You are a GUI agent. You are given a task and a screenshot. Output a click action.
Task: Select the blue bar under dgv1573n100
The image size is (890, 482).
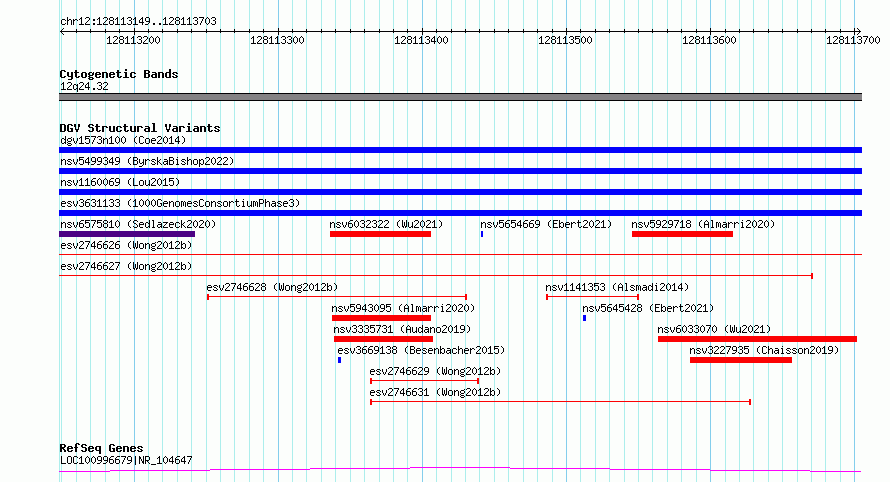(460, 150)
